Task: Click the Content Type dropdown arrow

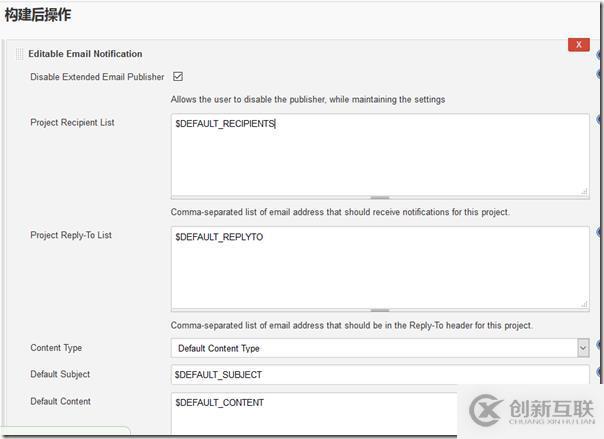Action: coord(583,348)
